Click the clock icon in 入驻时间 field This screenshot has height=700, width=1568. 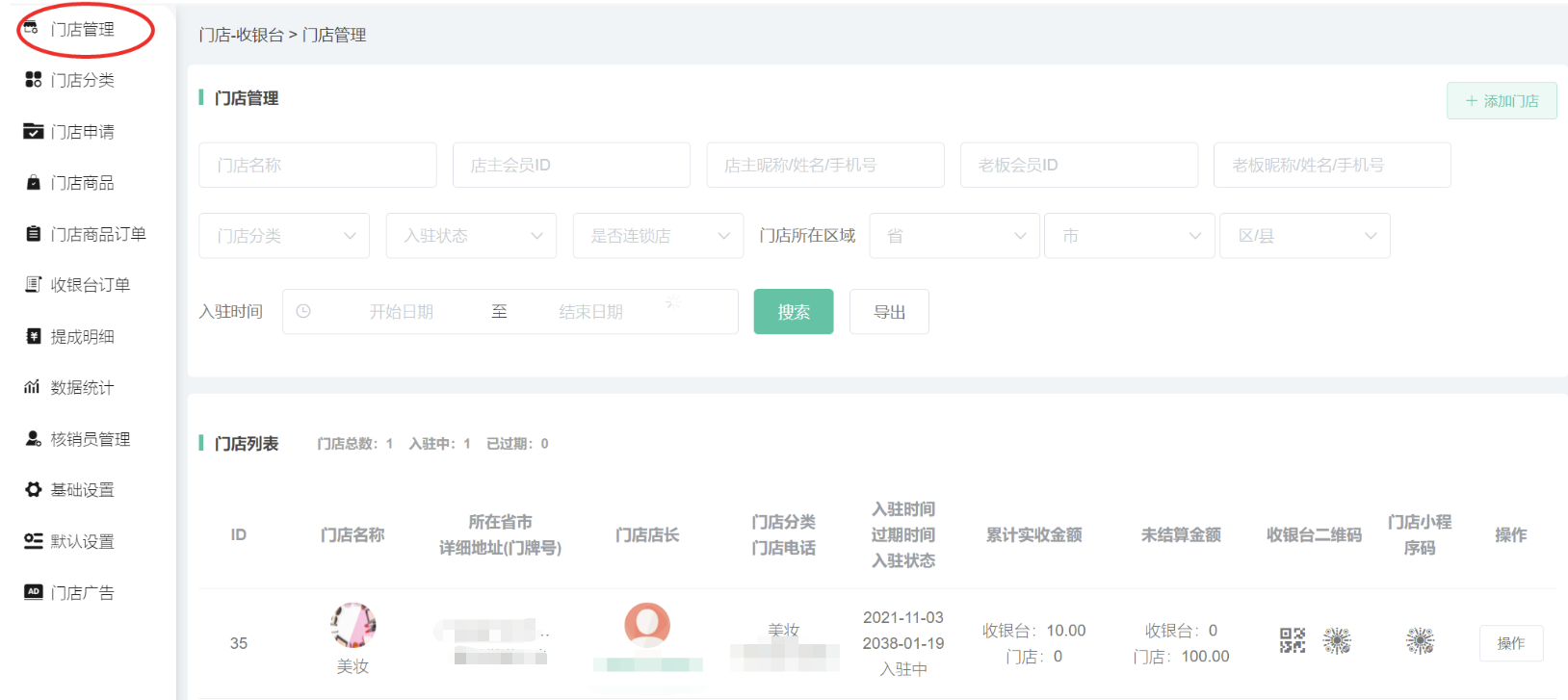pyautogui.click(x=303, y=312)
